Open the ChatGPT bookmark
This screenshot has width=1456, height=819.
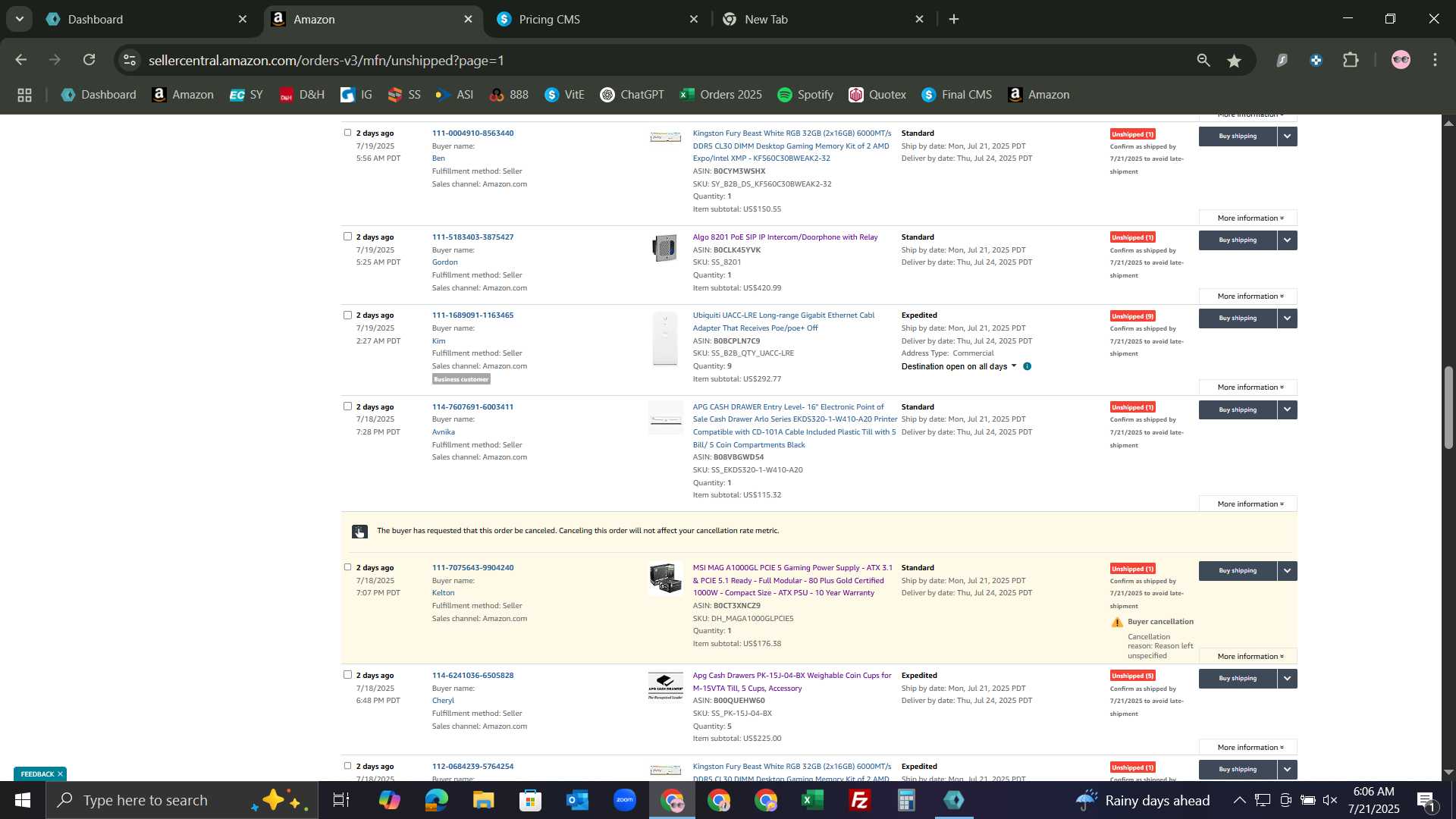click(632, 95)
